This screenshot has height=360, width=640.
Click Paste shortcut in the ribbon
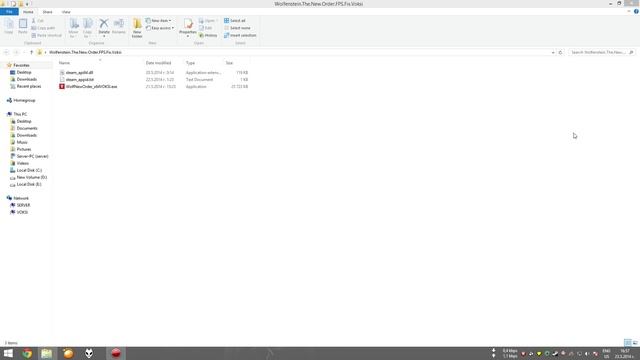[x=47, y=35]
